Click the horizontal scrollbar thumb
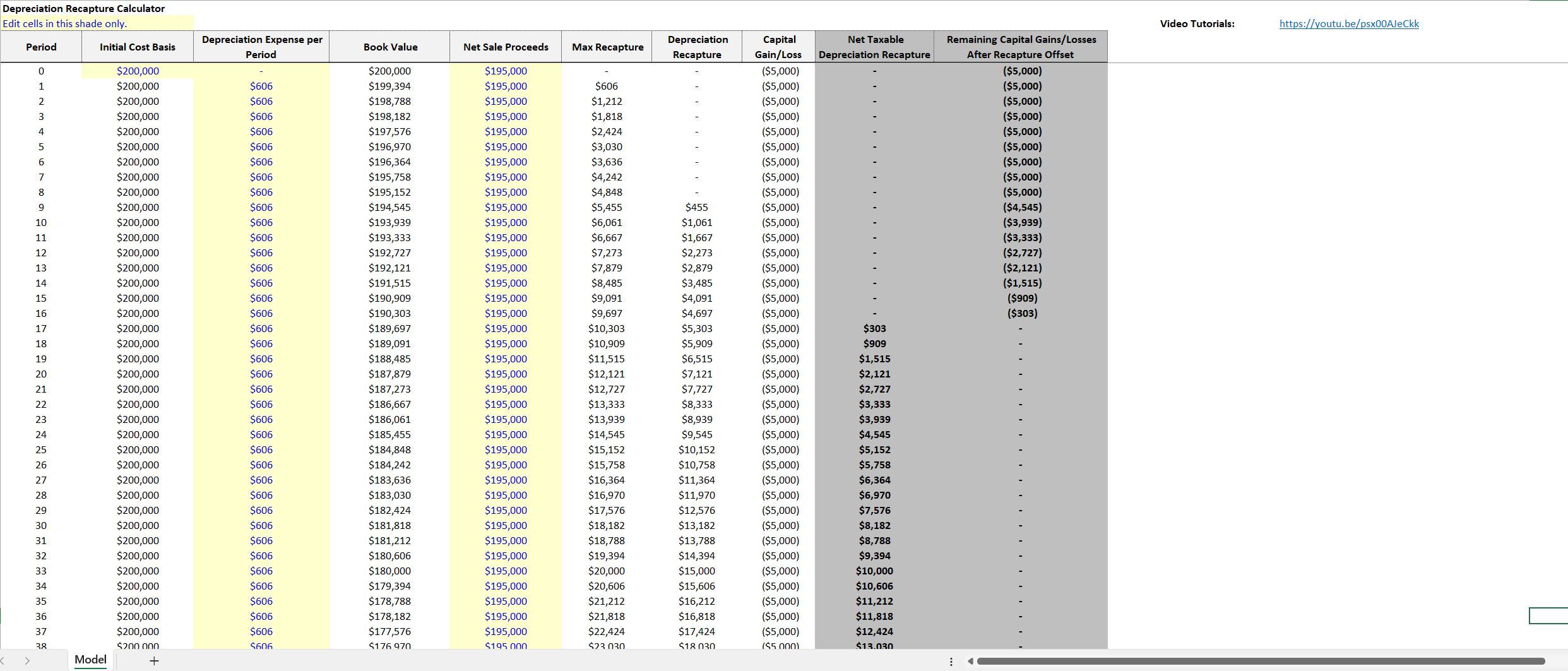 (x=1261, y=661)
